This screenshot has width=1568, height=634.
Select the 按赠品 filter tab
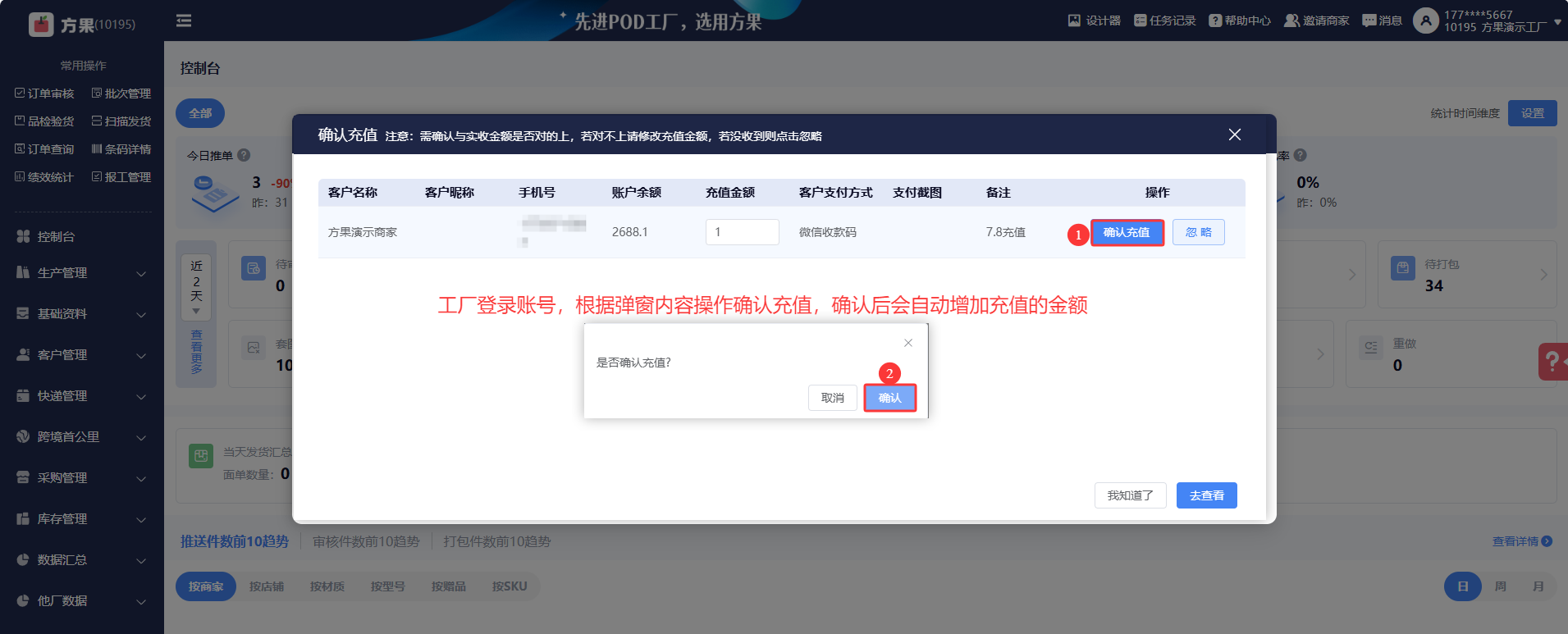449,586
